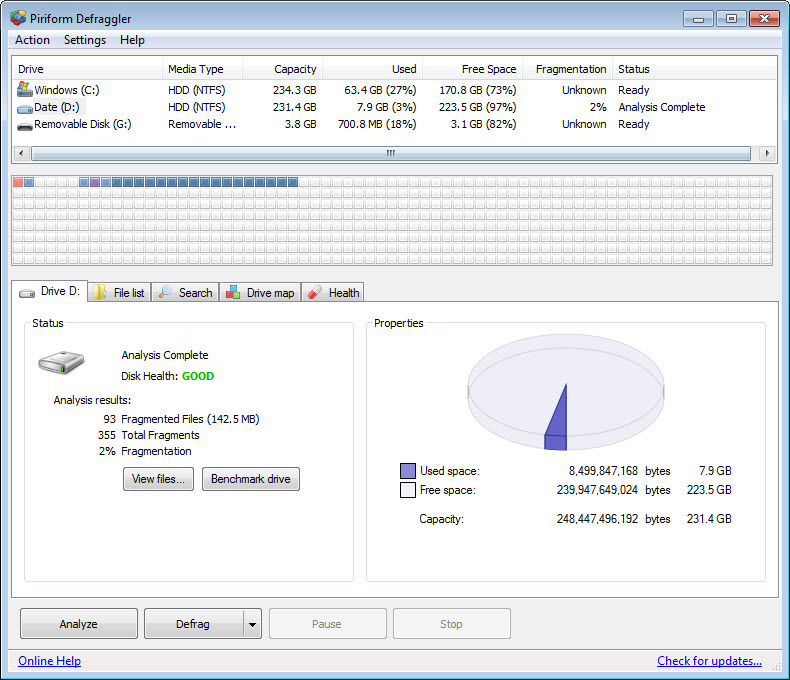Sort by the Media Type column header
790x680 pixels.
coord(203,69)
